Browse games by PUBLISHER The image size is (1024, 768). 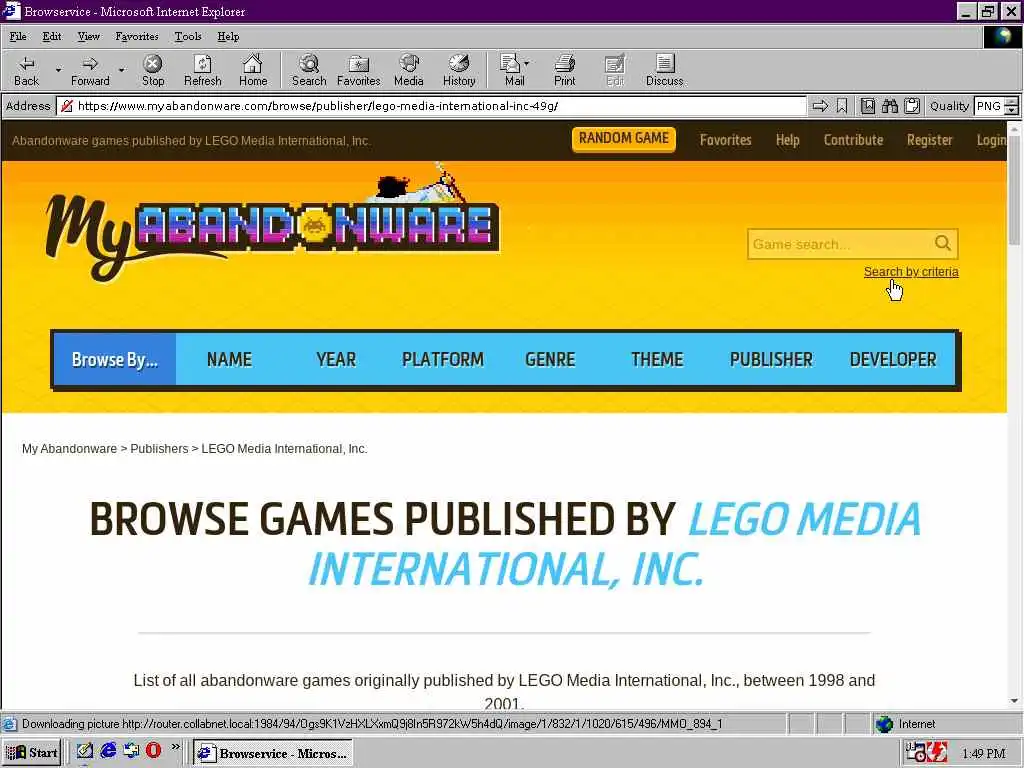pyautogui.click(x=771, y=359)
